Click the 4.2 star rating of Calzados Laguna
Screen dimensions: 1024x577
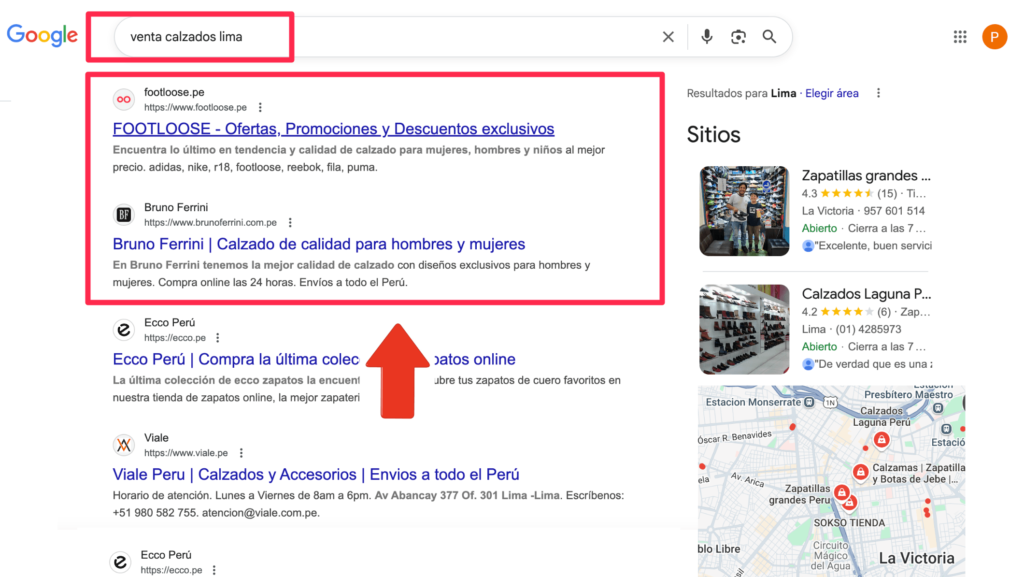(846, 311)
